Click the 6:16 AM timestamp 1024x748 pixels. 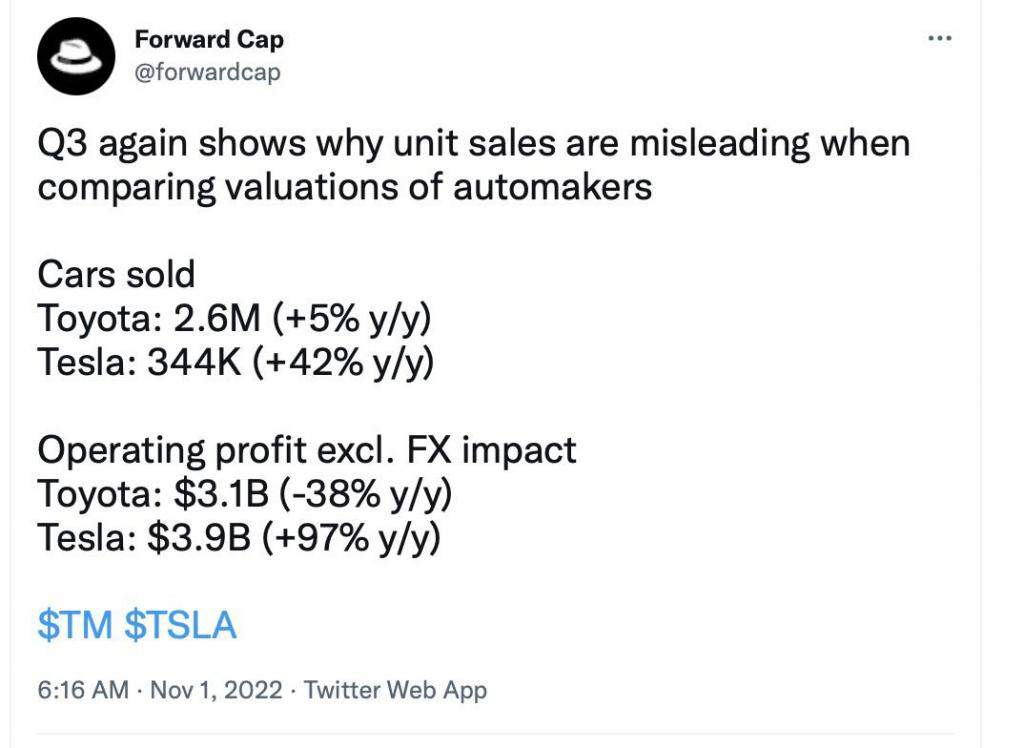83,690
